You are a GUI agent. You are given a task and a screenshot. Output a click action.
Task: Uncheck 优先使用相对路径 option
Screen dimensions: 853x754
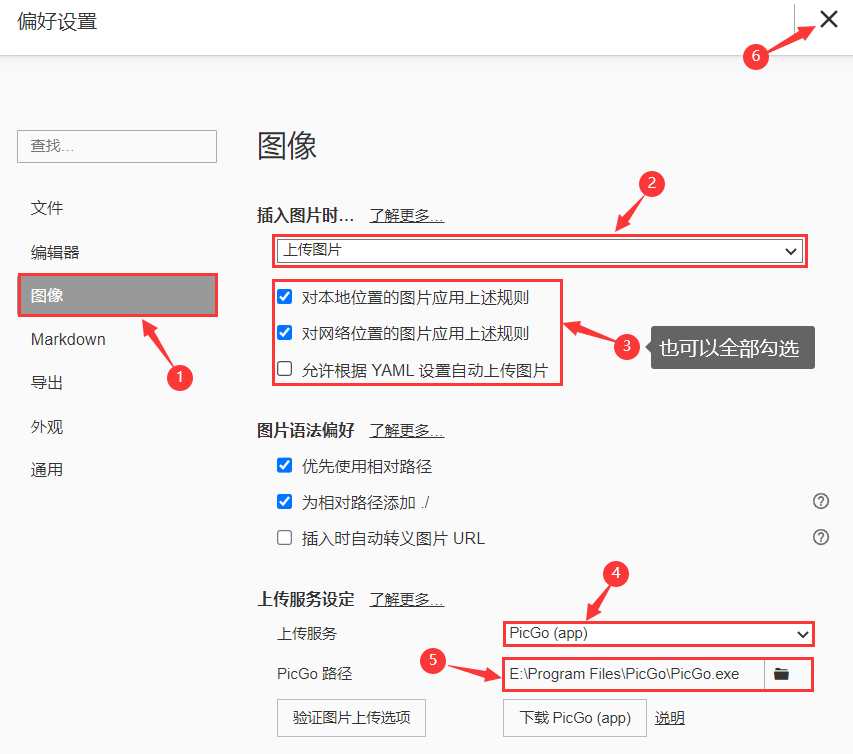285,466
